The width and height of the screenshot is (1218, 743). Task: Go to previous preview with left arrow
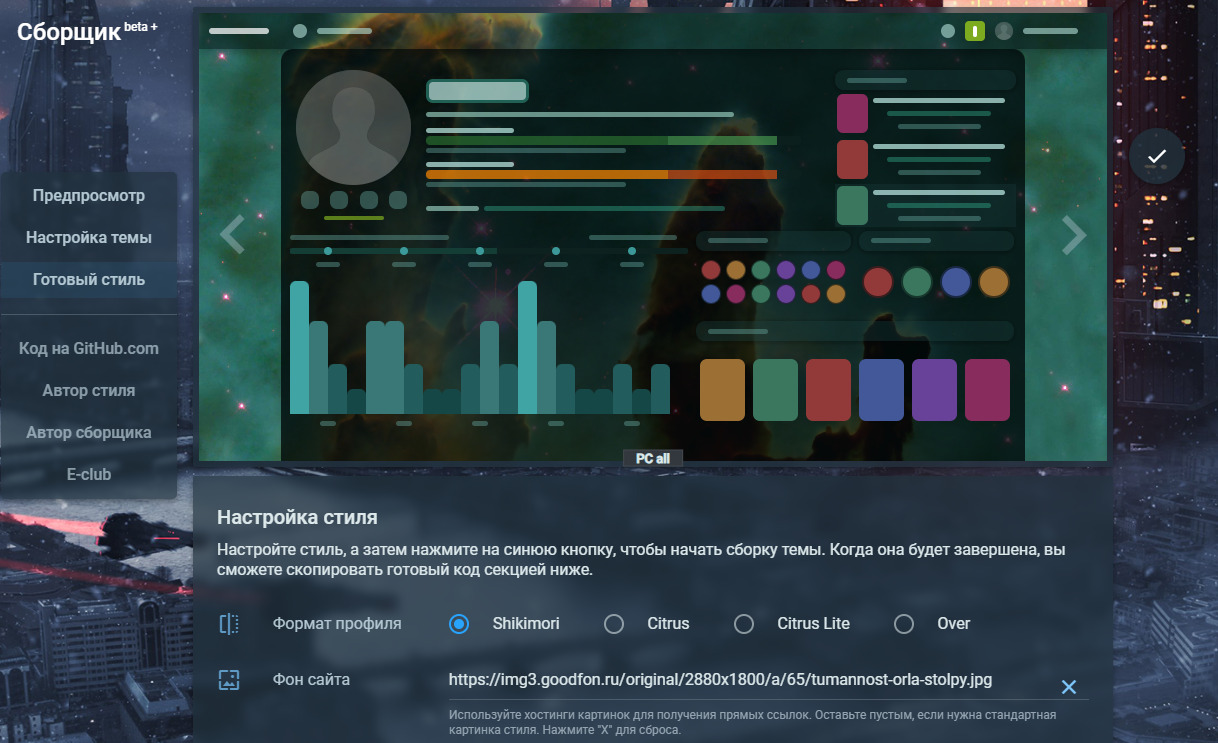tap(232, 235)
